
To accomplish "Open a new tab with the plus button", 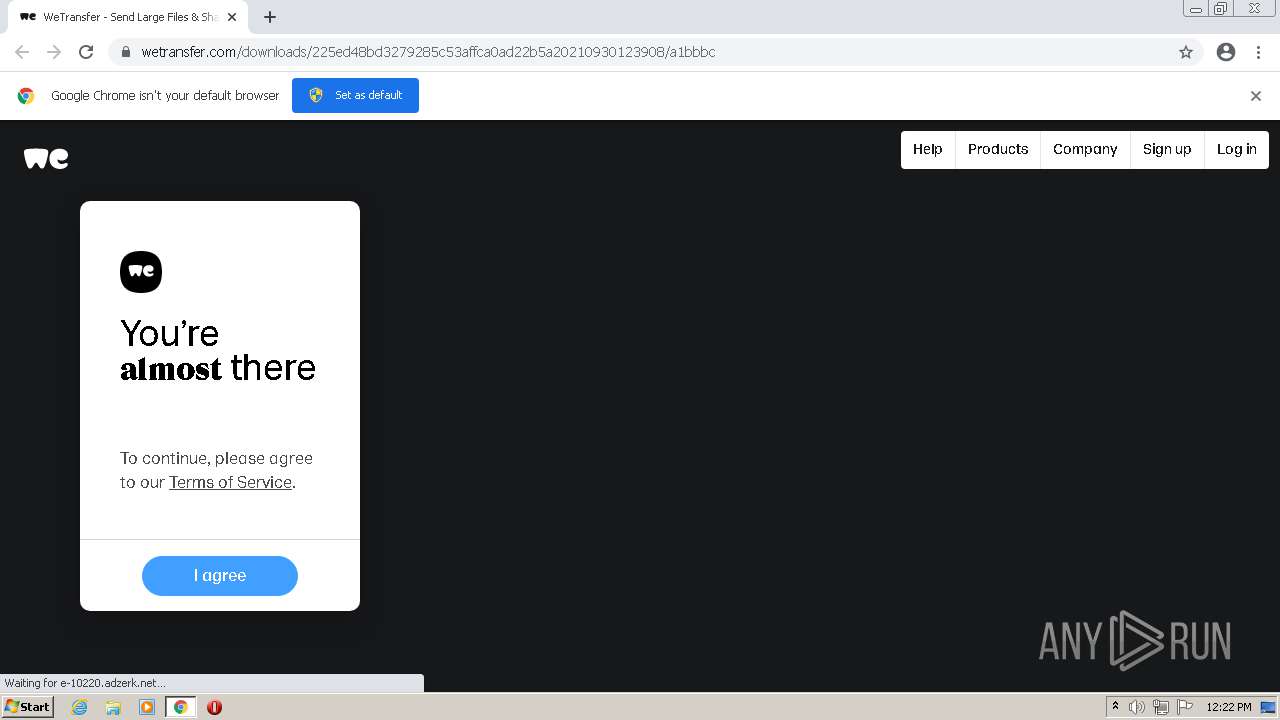I will pyautogui.click(x=270, y=17).
